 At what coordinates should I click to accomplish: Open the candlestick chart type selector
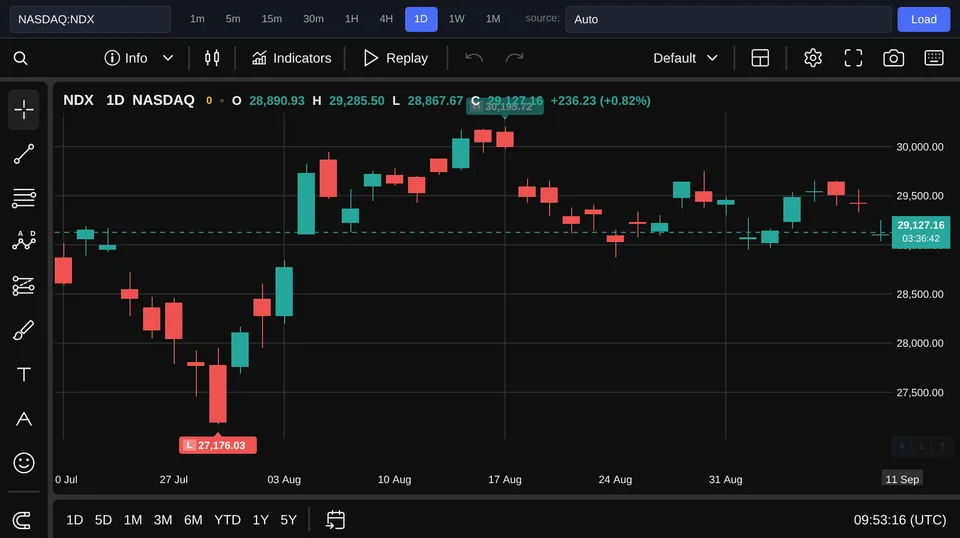(x=212, y=58)
